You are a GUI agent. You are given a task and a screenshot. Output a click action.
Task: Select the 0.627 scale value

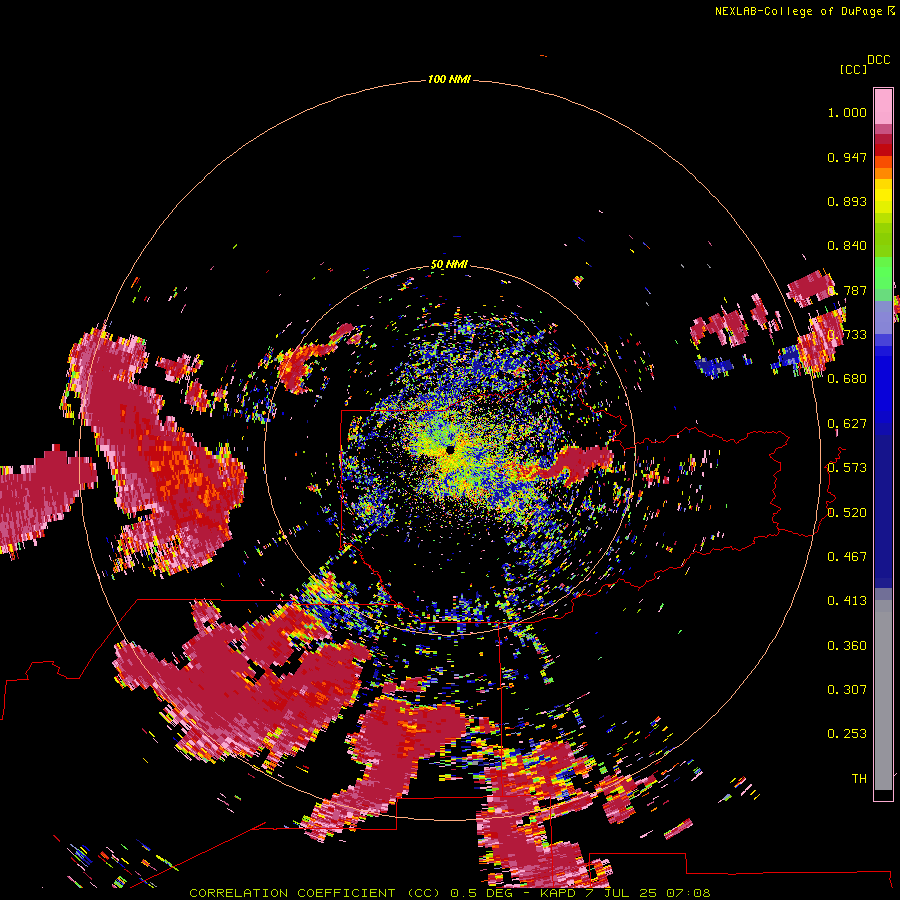pyautogui.click(x=847, y=424)
